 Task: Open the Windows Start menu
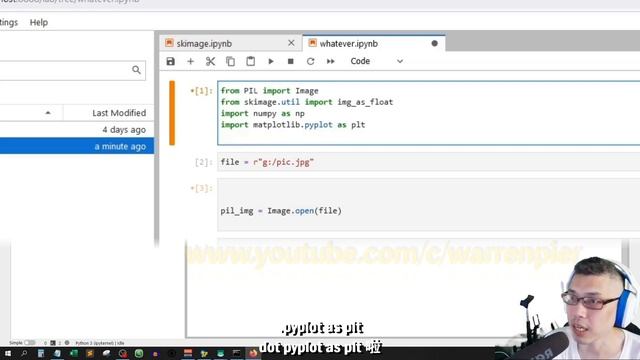point(7,353)
